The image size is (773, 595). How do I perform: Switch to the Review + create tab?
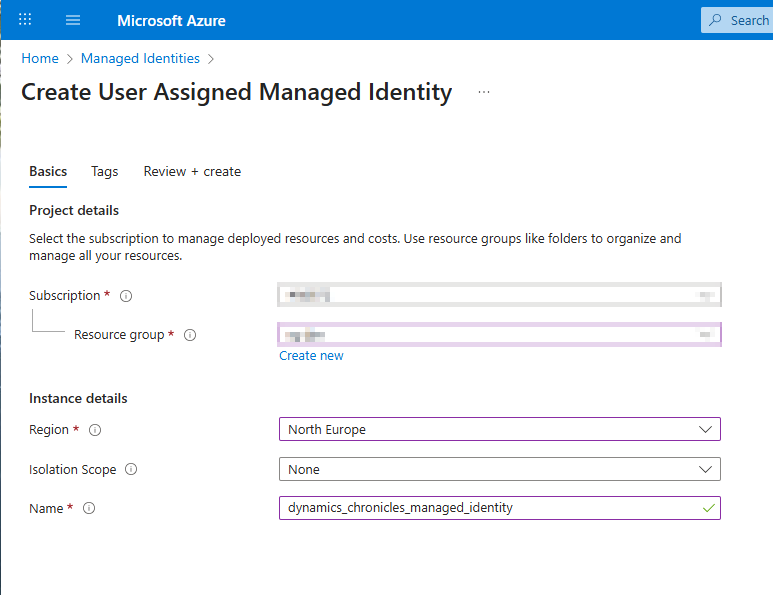pyautogui.click(x=192, y=171)
